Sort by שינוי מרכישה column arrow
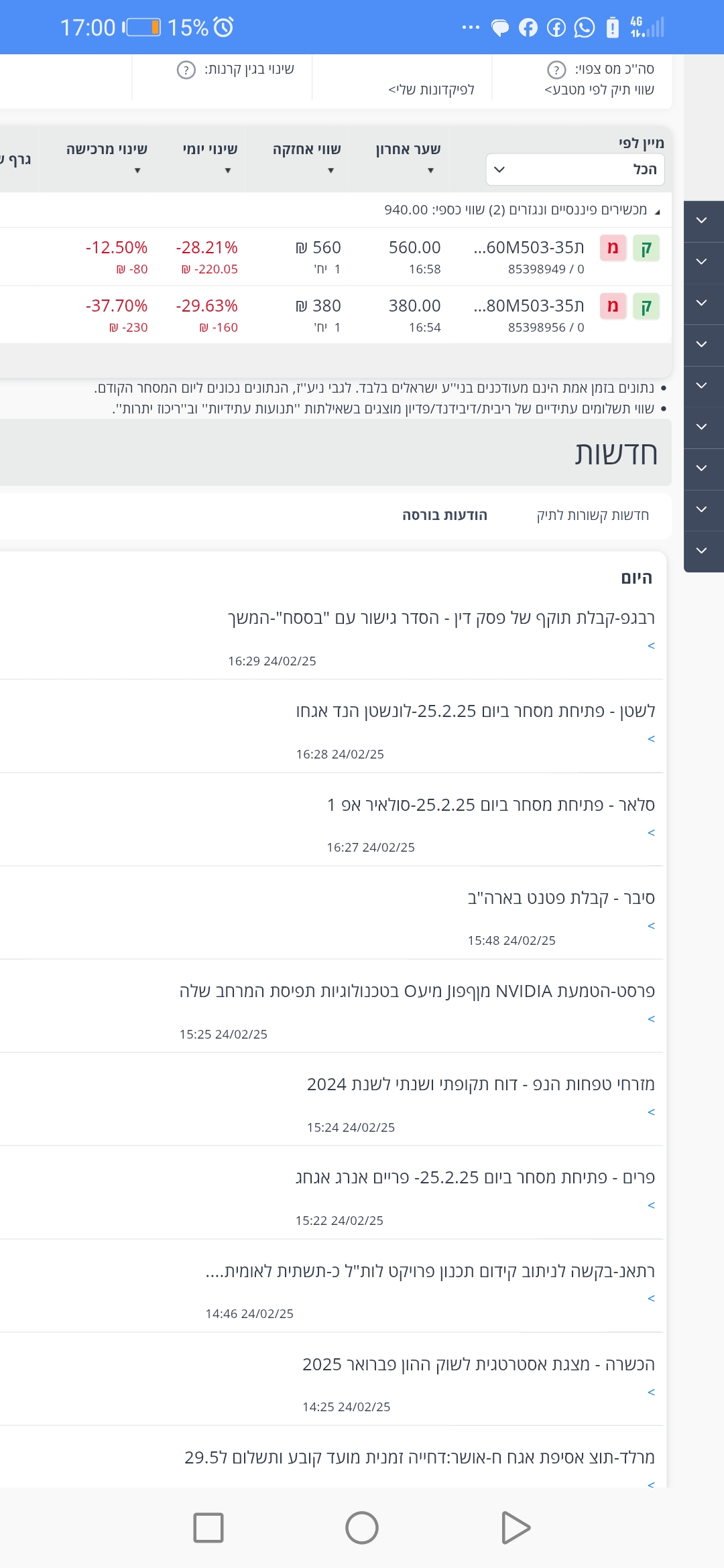 click(137, 171)
